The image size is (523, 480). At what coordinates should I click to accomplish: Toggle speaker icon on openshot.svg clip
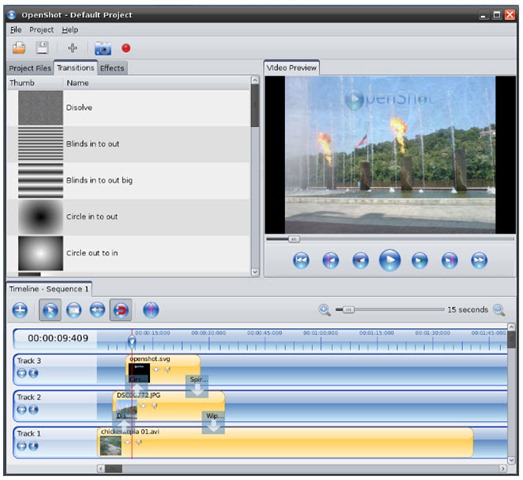point(167,369)
